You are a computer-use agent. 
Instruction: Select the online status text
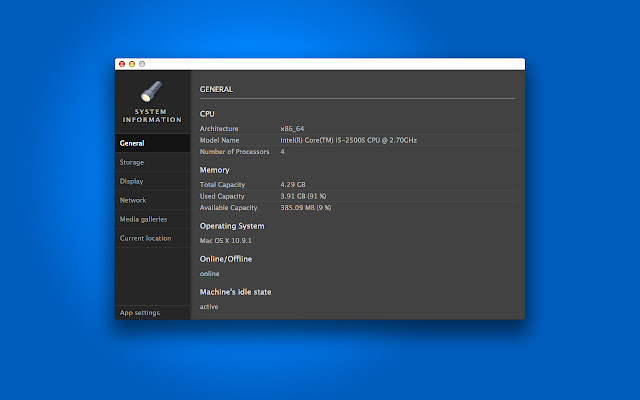pos(209,274)
